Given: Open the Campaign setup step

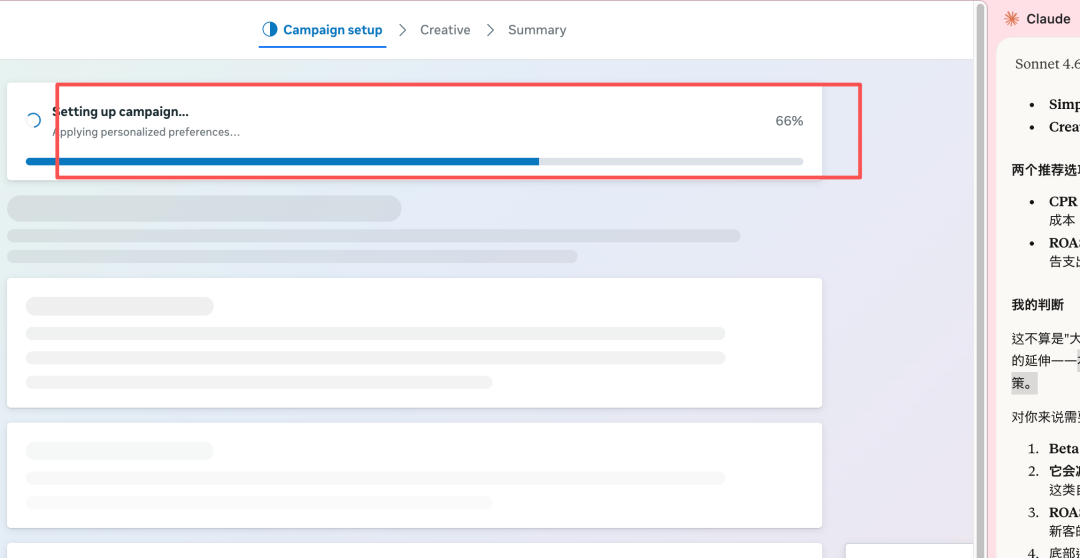Looking at the screenshot, I should click(x=332, y=30).
